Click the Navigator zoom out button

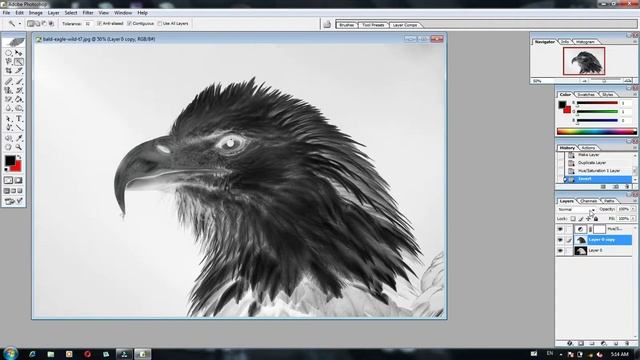click(x=584, y=81)
